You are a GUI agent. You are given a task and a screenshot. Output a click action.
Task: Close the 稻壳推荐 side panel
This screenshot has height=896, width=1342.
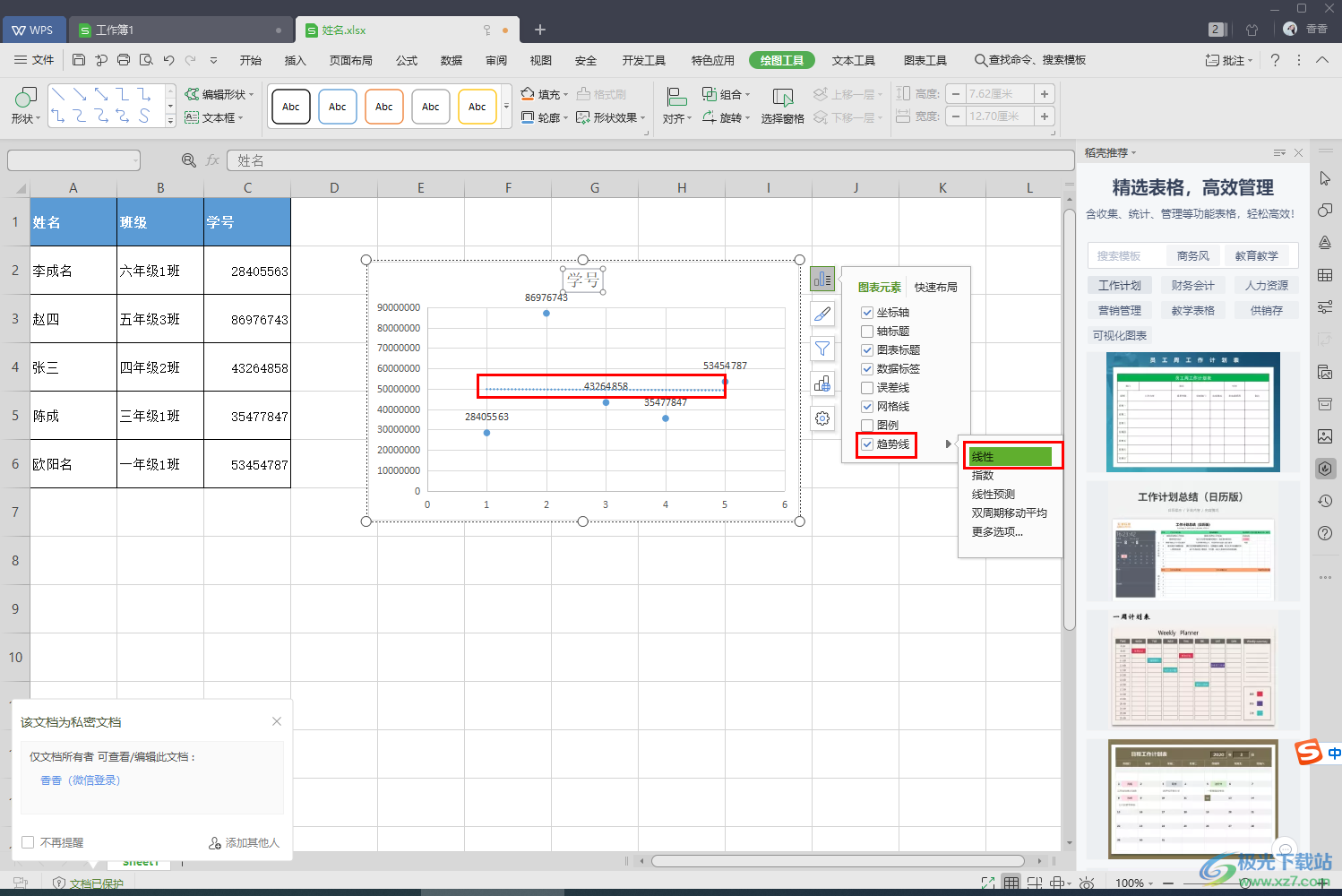coord(1298,153)
